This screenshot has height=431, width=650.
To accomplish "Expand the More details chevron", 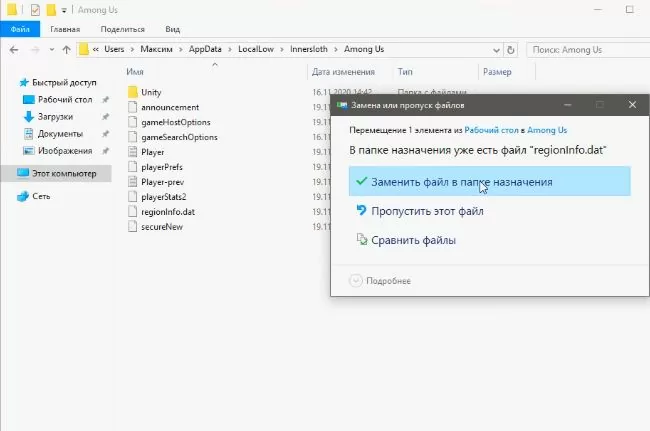I will 356,281.
